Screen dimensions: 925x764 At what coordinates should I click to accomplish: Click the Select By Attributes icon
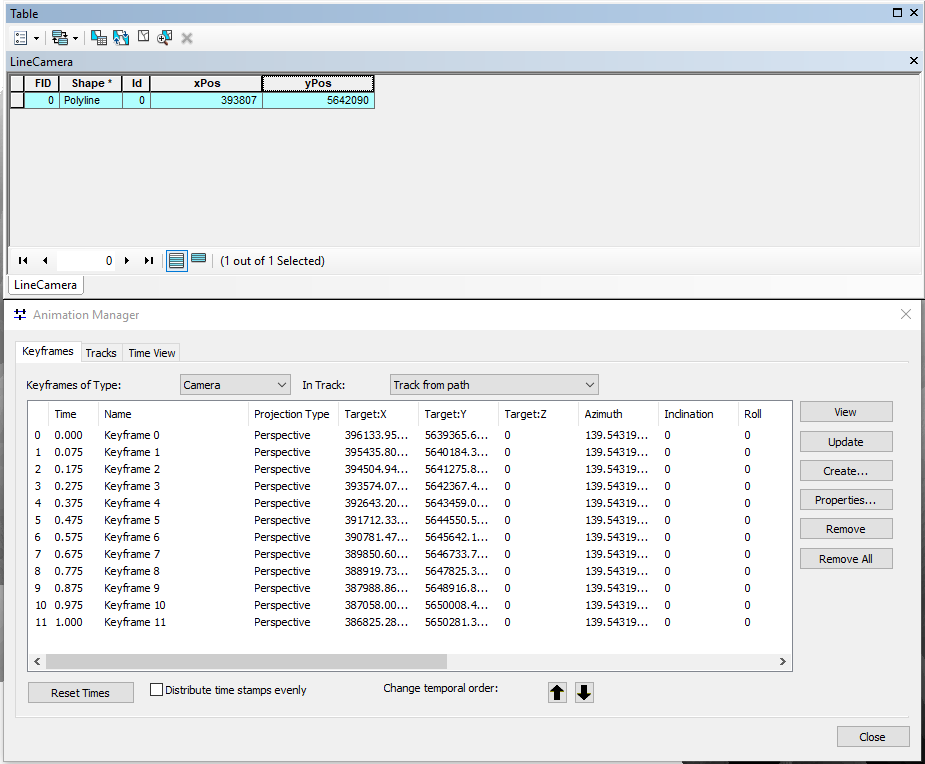[99, 38]
